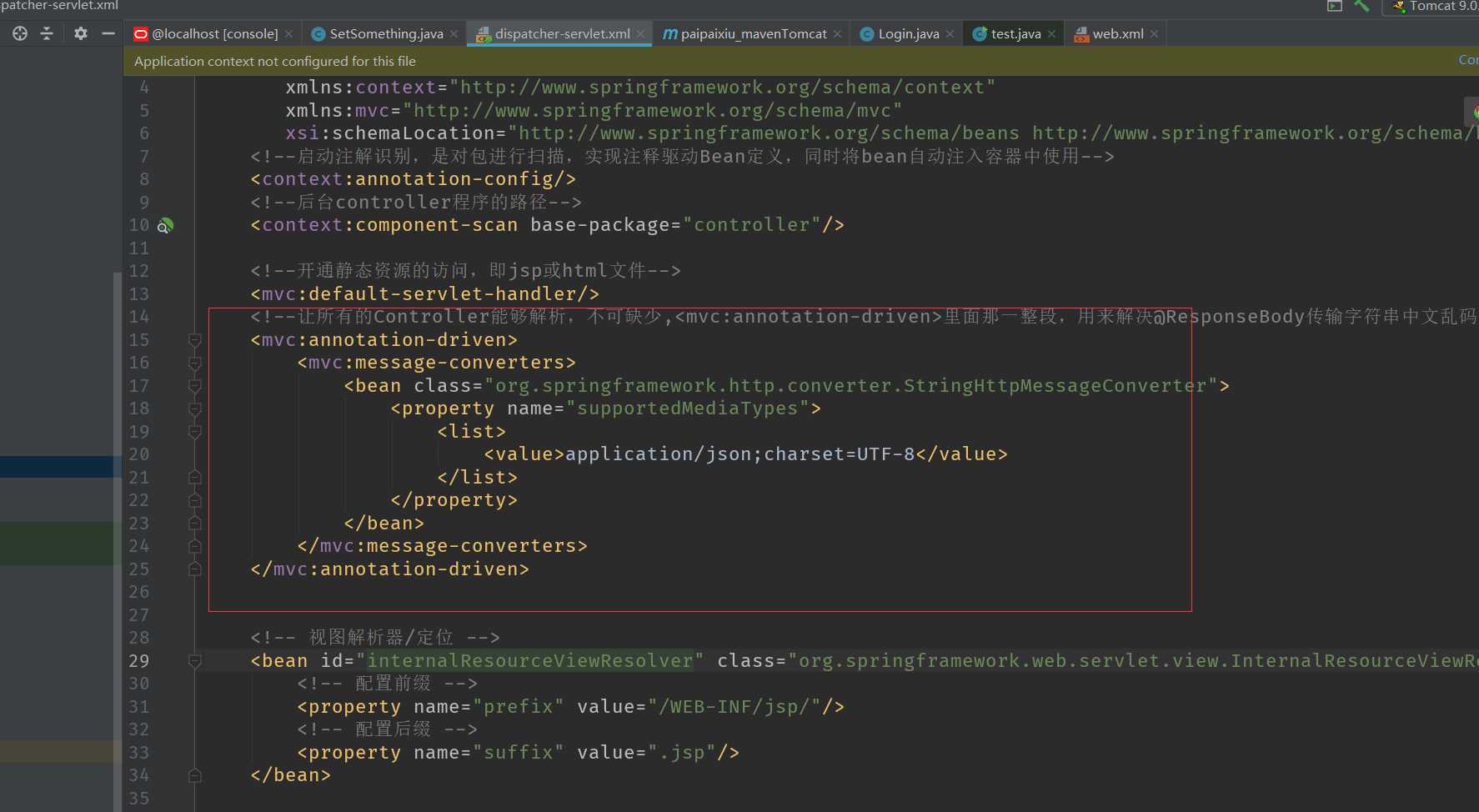Hide the project tool window with minus icon
The width and height of the screenshot is (1479, 812).
[108, 33]
